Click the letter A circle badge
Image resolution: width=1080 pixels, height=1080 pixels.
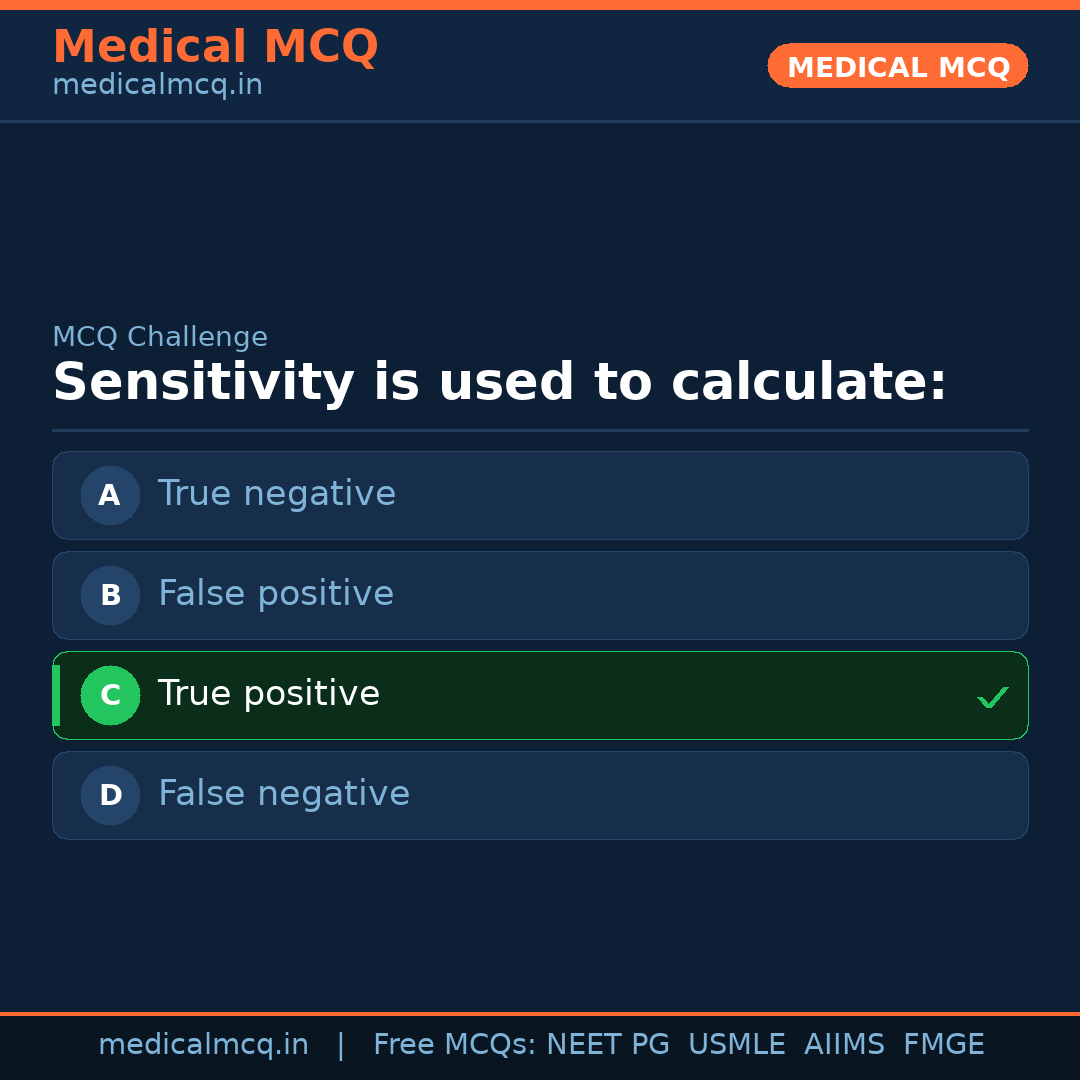point(110,495)
